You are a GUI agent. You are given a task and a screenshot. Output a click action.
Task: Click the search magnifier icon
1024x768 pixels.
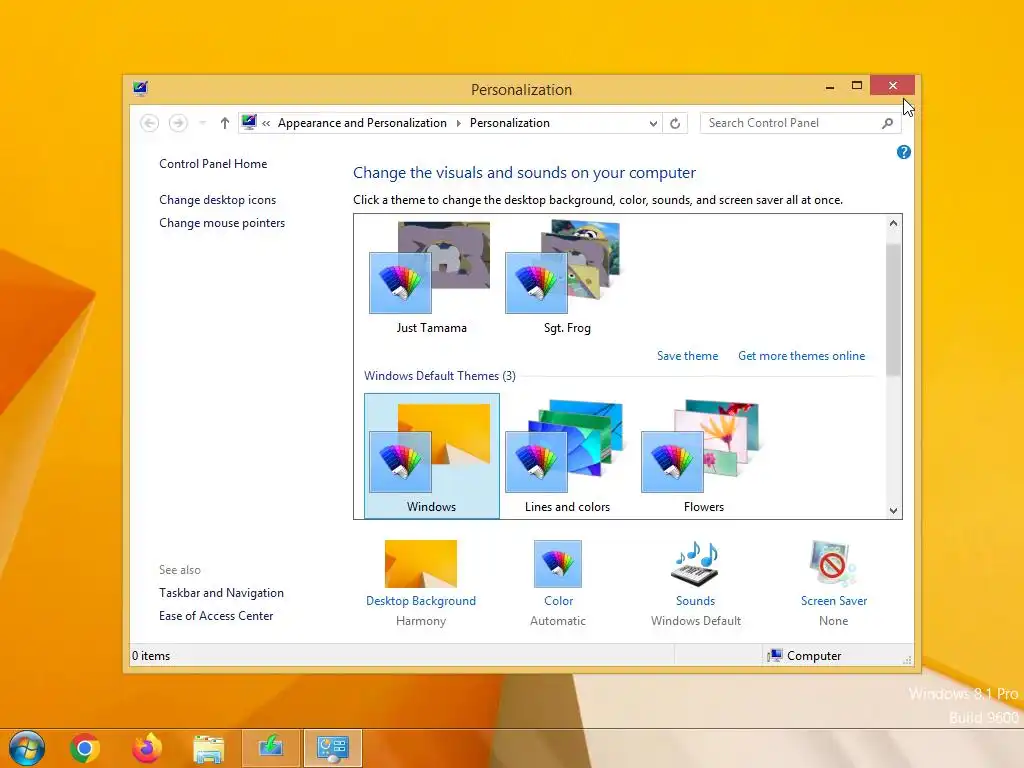pyautogui.click(x=888, y=123)
